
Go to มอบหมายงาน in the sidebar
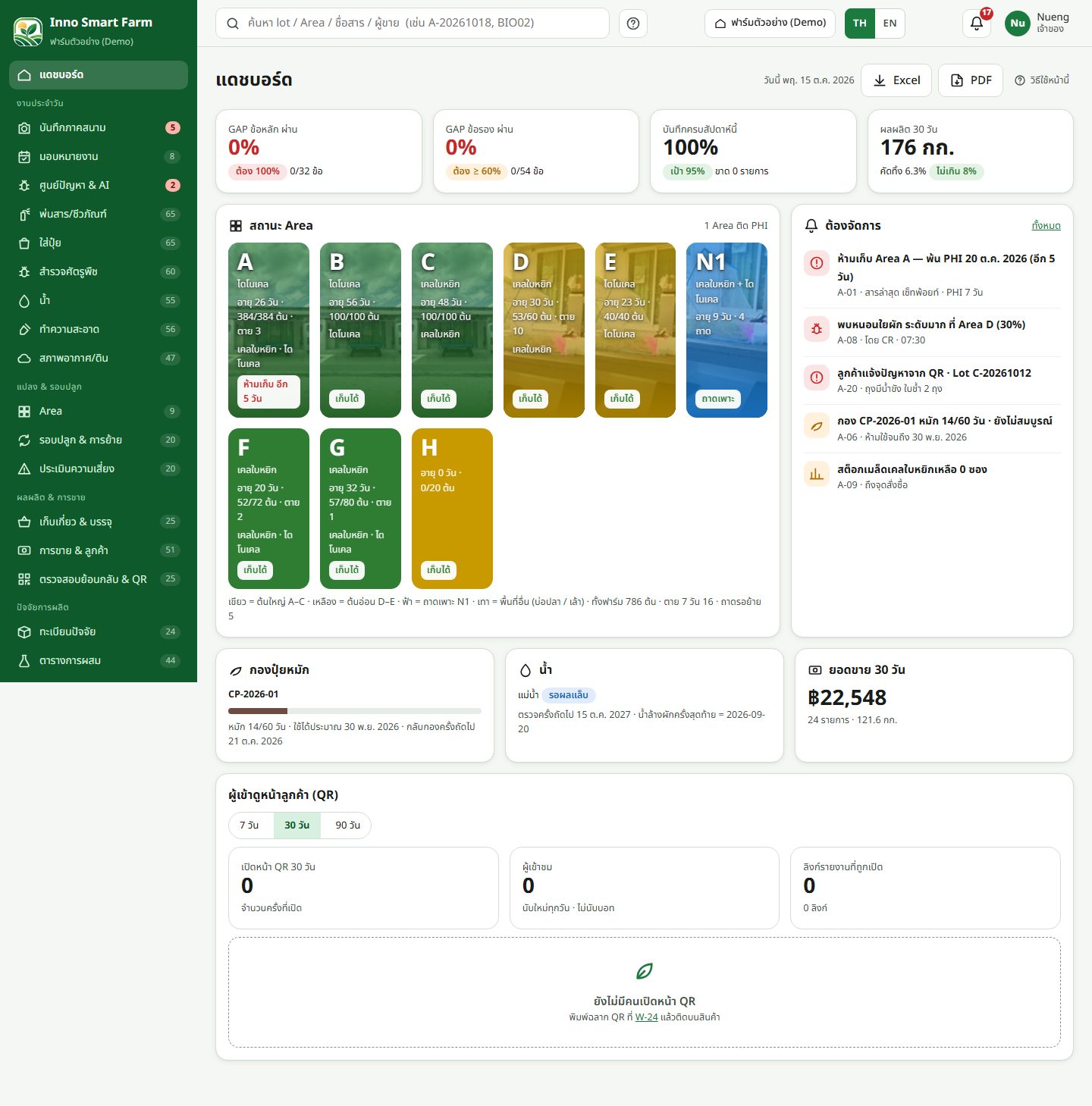[99, 157]
